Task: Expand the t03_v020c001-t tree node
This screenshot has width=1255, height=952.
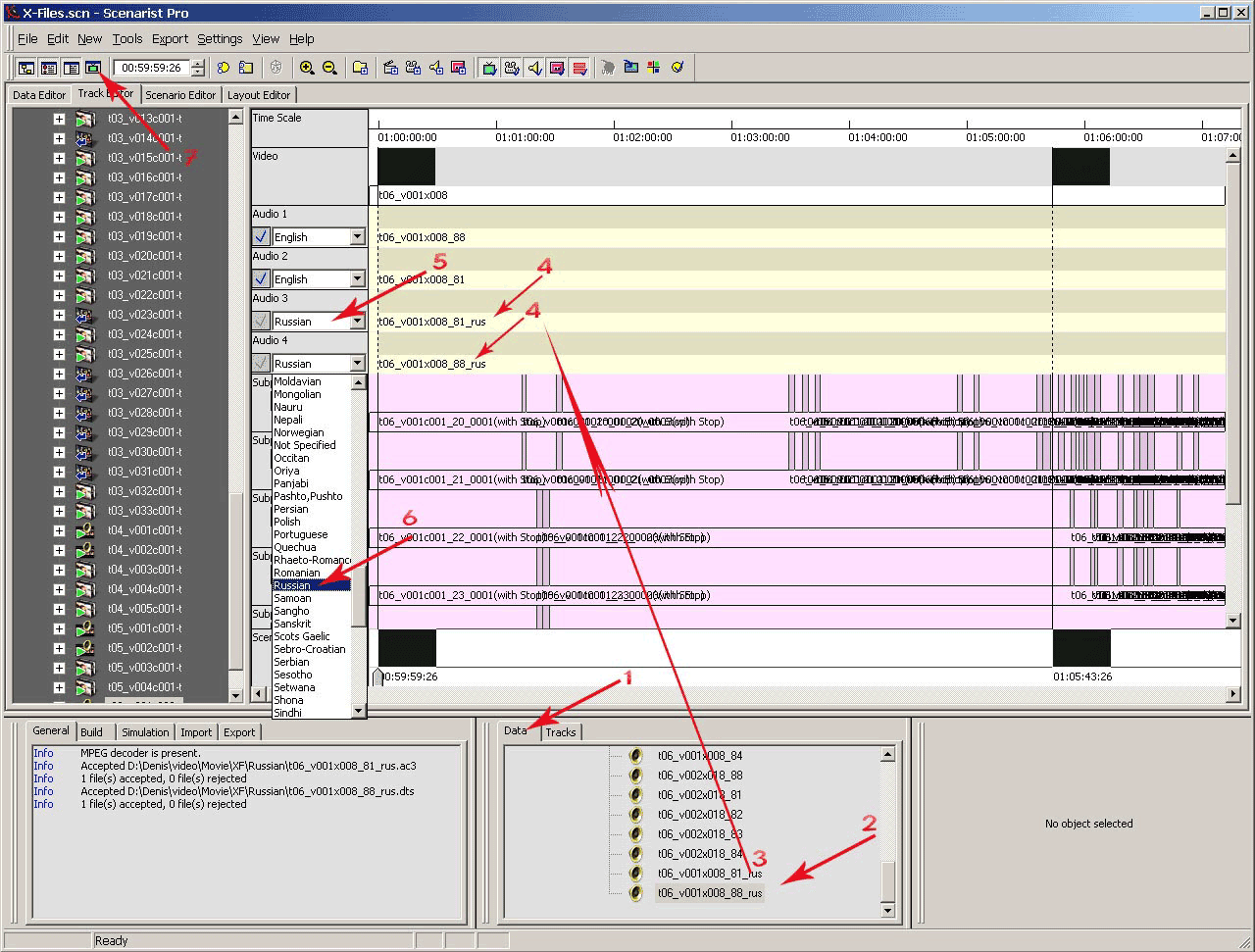Action: coord(59,256)
